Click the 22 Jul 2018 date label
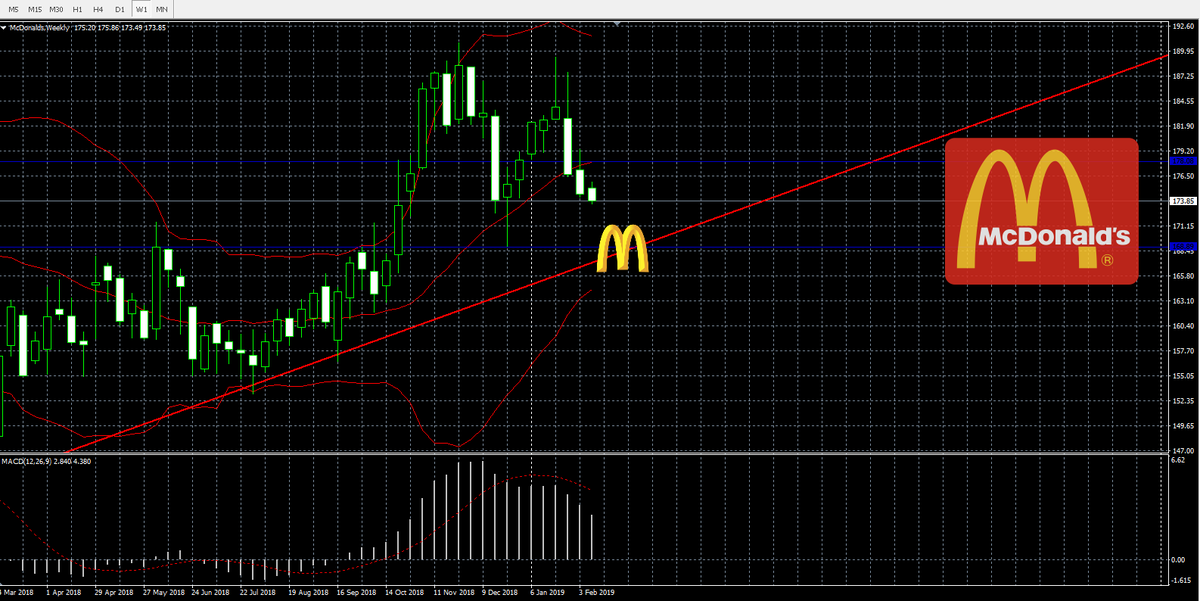Screen dimensions: 1200x601 click(258, 592)
